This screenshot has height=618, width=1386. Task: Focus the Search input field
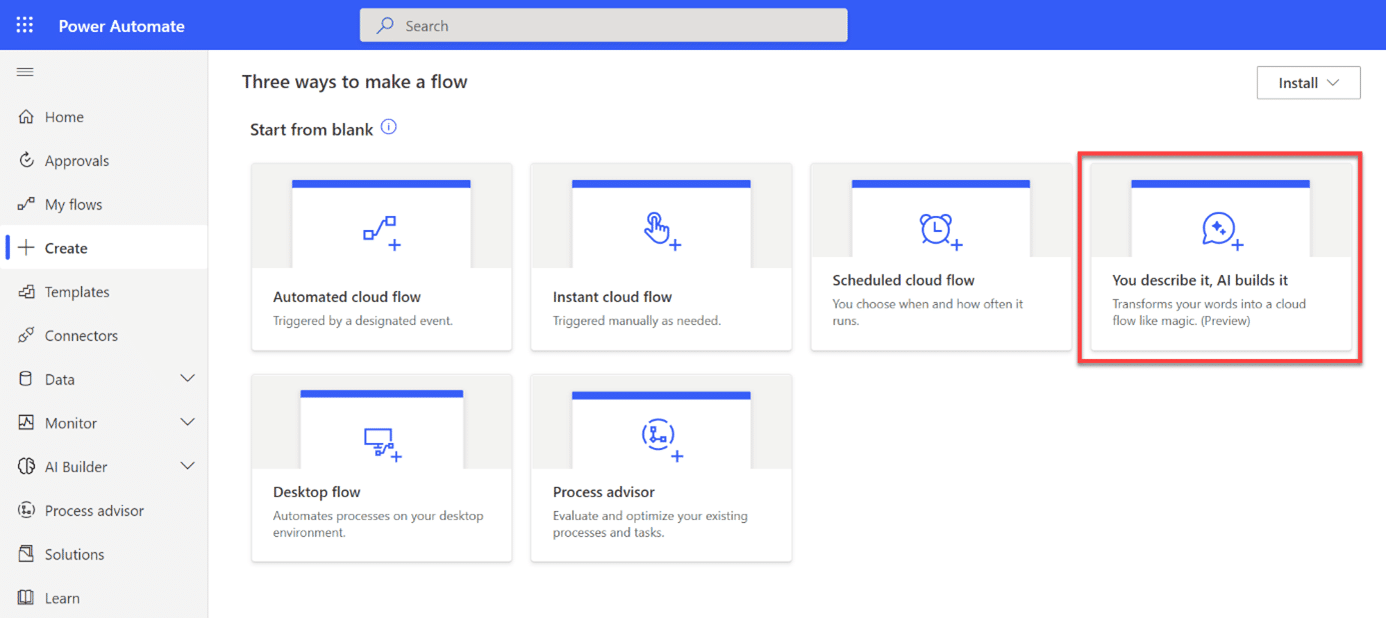pyautogui.click(x=603, y=26)
